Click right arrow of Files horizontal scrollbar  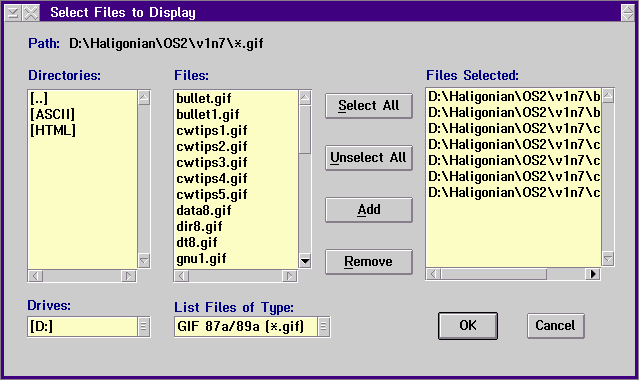point(289,276)
